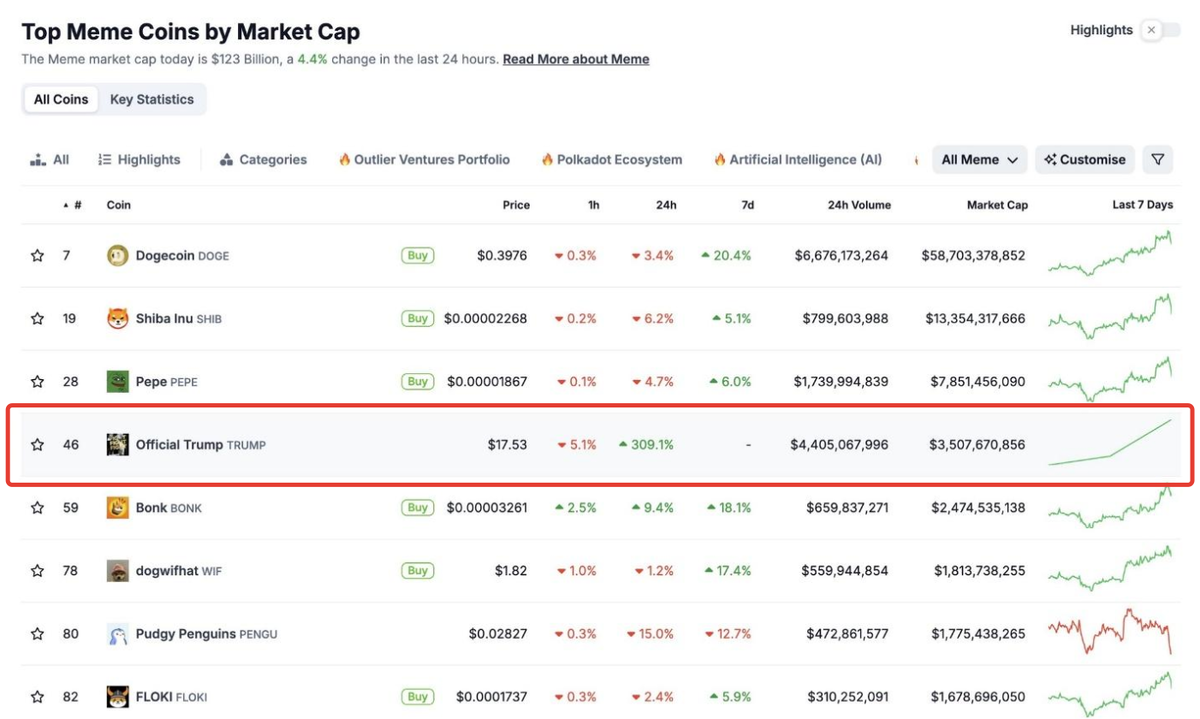Star FLOKI as favorite
The image size is (1200, 719).
pos(37,697)
